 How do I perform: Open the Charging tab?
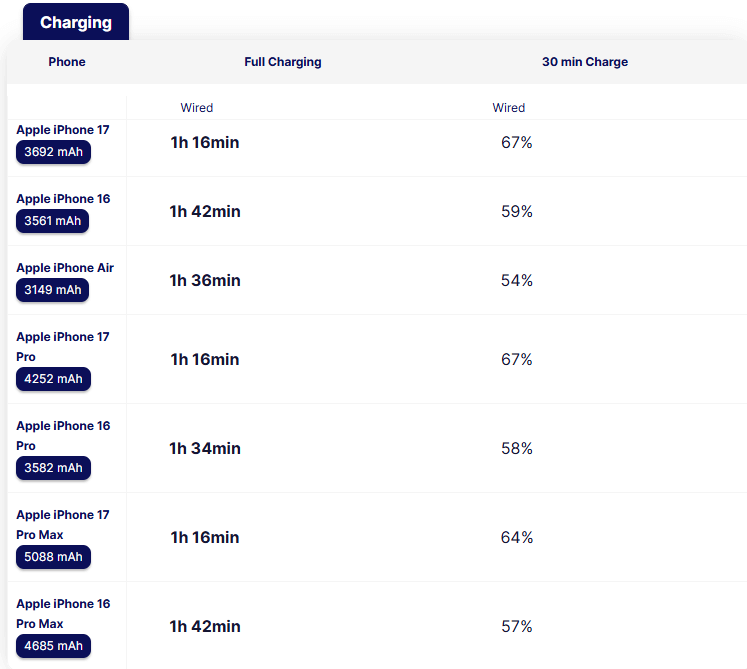point(76,22)
